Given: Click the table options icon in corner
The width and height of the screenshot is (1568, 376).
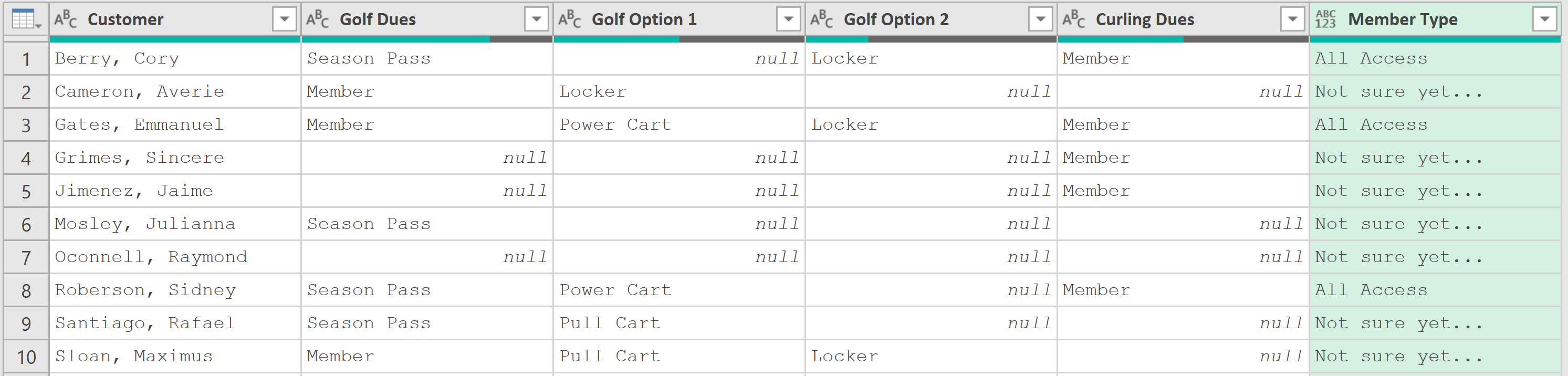Looking at the screenshot, I should click(x=26, y=20).
